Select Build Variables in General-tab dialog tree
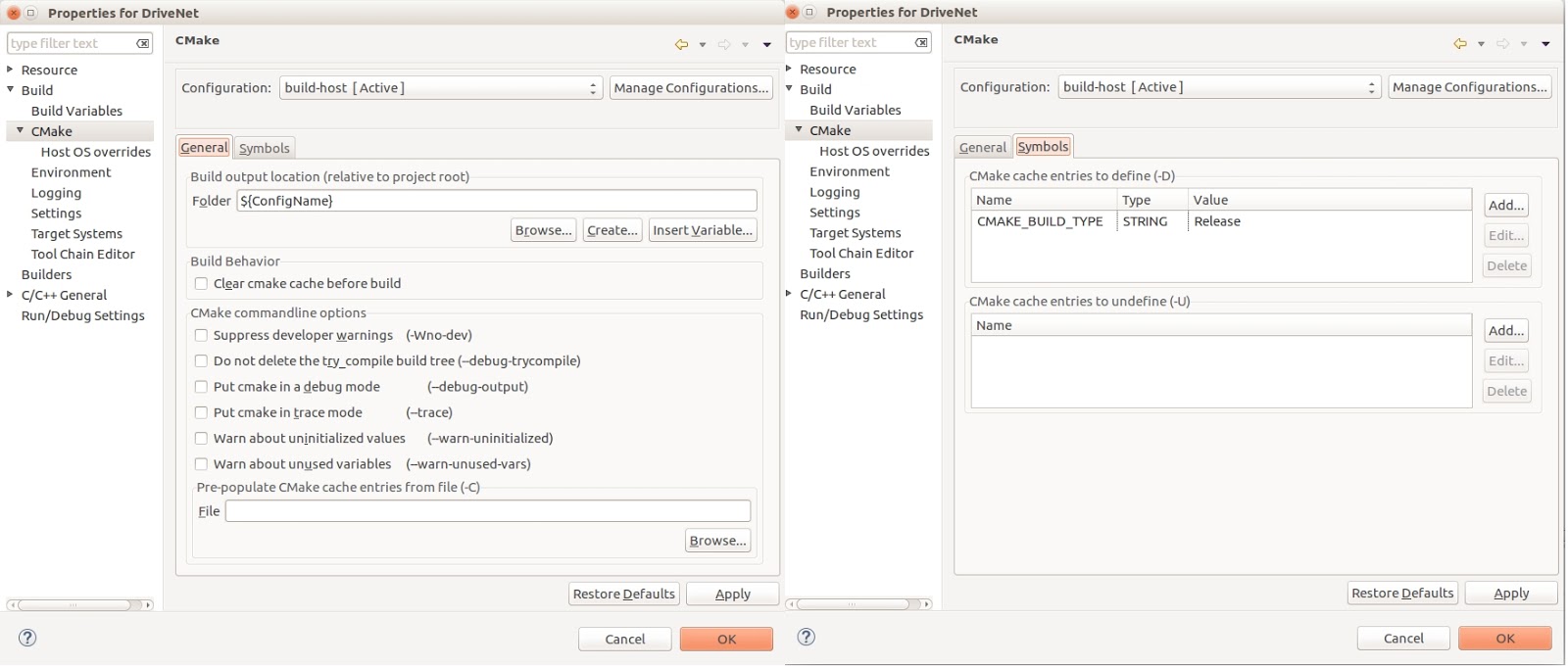The height and width of the screenshot is (667, 1568). coord(76,111)
